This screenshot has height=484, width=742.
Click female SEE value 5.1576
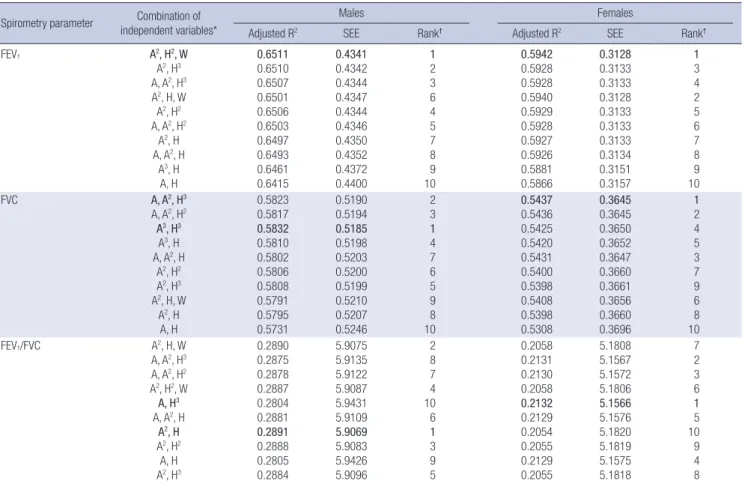click(x=615, y=418)
